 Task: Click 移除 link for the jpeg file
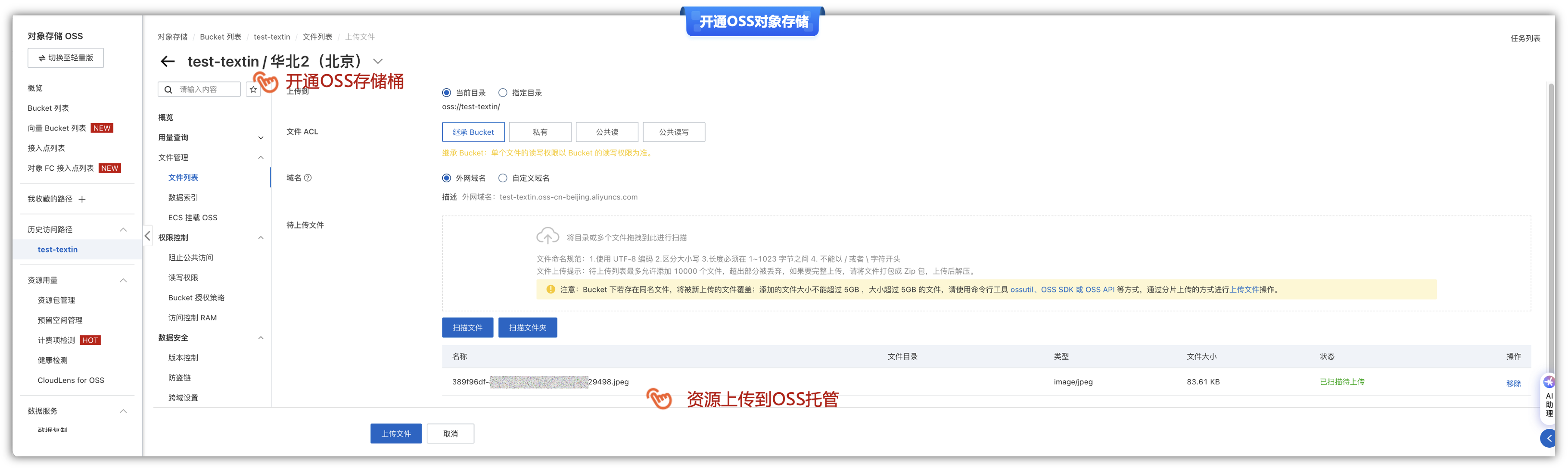coord(1513,384)
